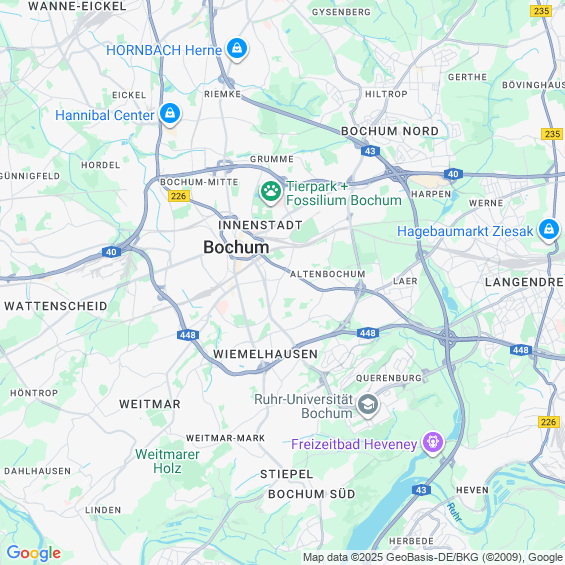Select the blue 43 shield near Heven
This screenshot has height=565, width=565.
421,490
